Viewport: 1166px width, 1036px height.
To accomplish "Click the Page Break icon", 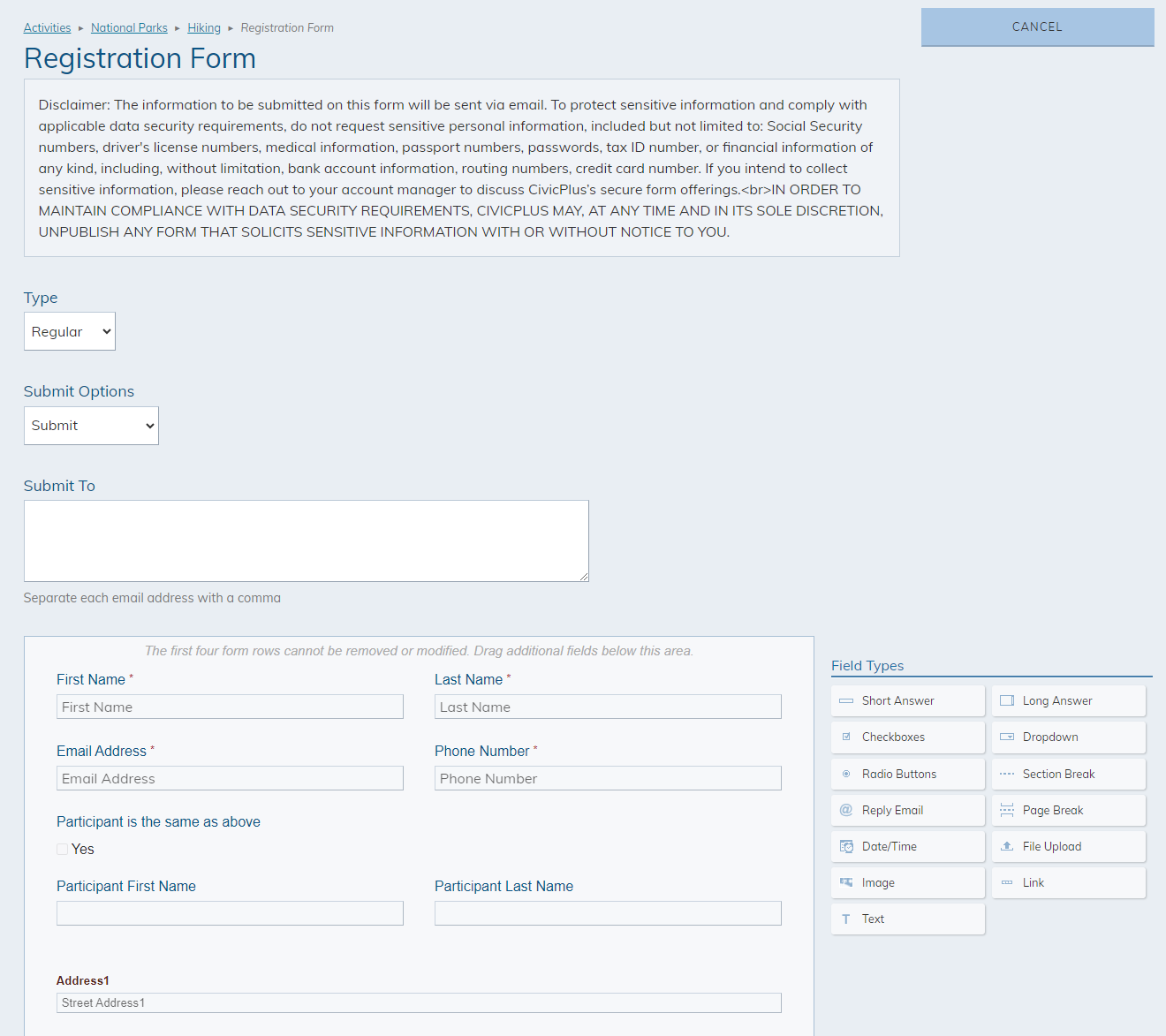I will pos(1007,810).
